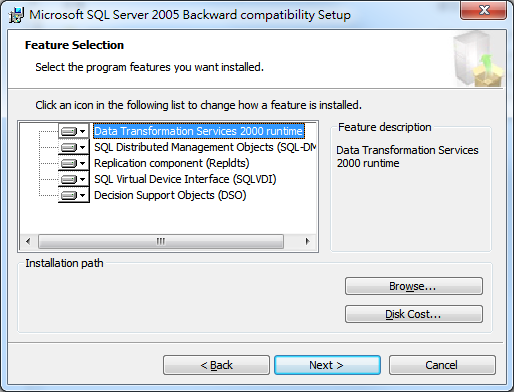This screenshot has width=514, height=392.
Task: Select Replication component (Repldts) feature
Action: click(x=172, y=163)
